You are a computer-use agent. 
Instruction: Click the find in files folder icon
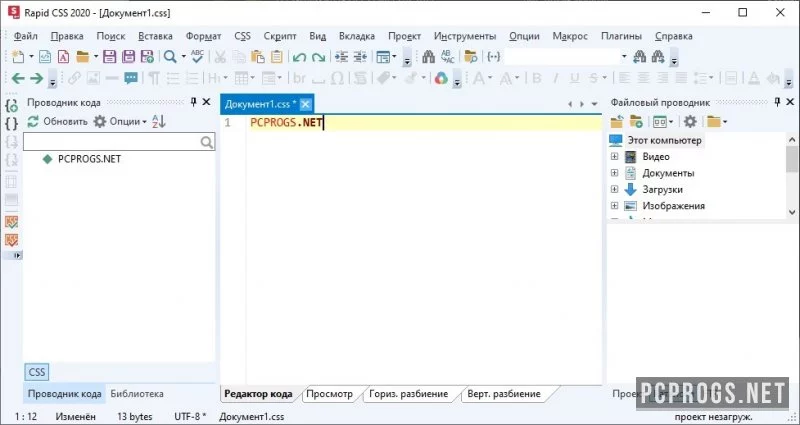(470, 57)
